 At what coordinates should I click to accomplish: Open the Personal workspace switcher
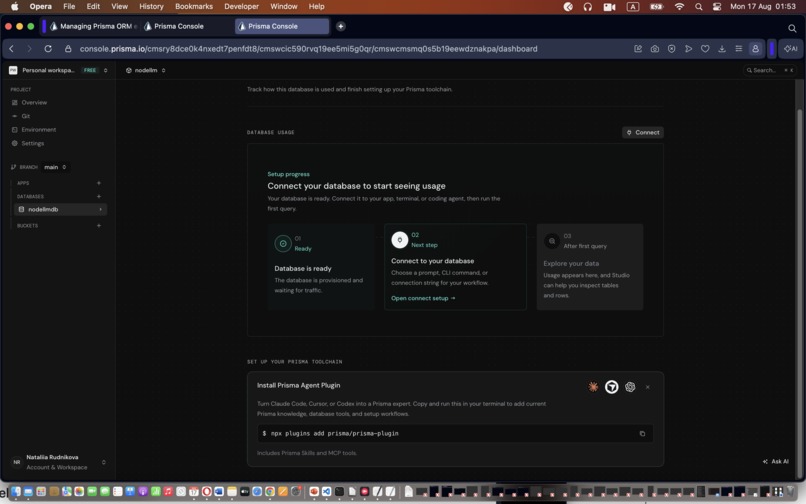coord(58,70)
